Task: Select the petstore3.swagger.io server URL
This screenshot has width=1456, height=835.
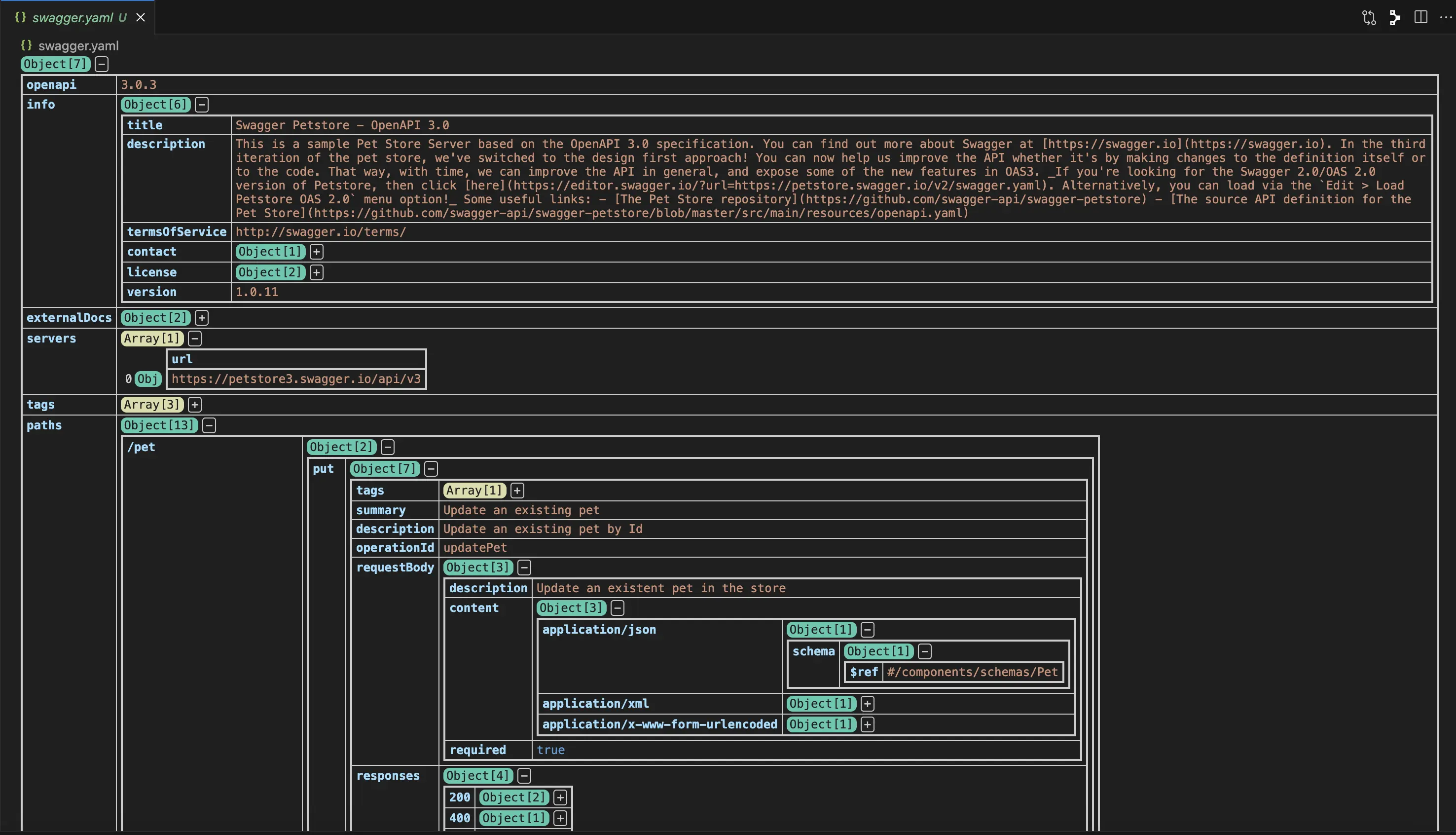Action: coord(296,379)
